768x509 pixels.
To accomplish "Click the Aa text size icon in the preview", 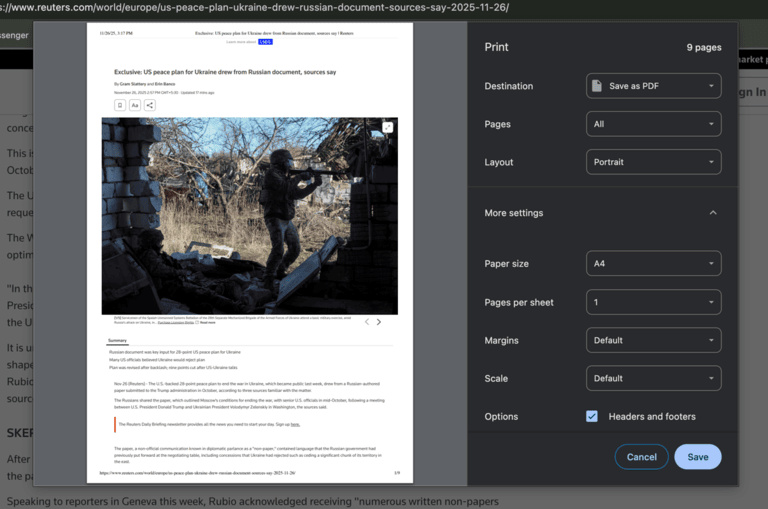I will pyautogui.click(x=135, y=105).
